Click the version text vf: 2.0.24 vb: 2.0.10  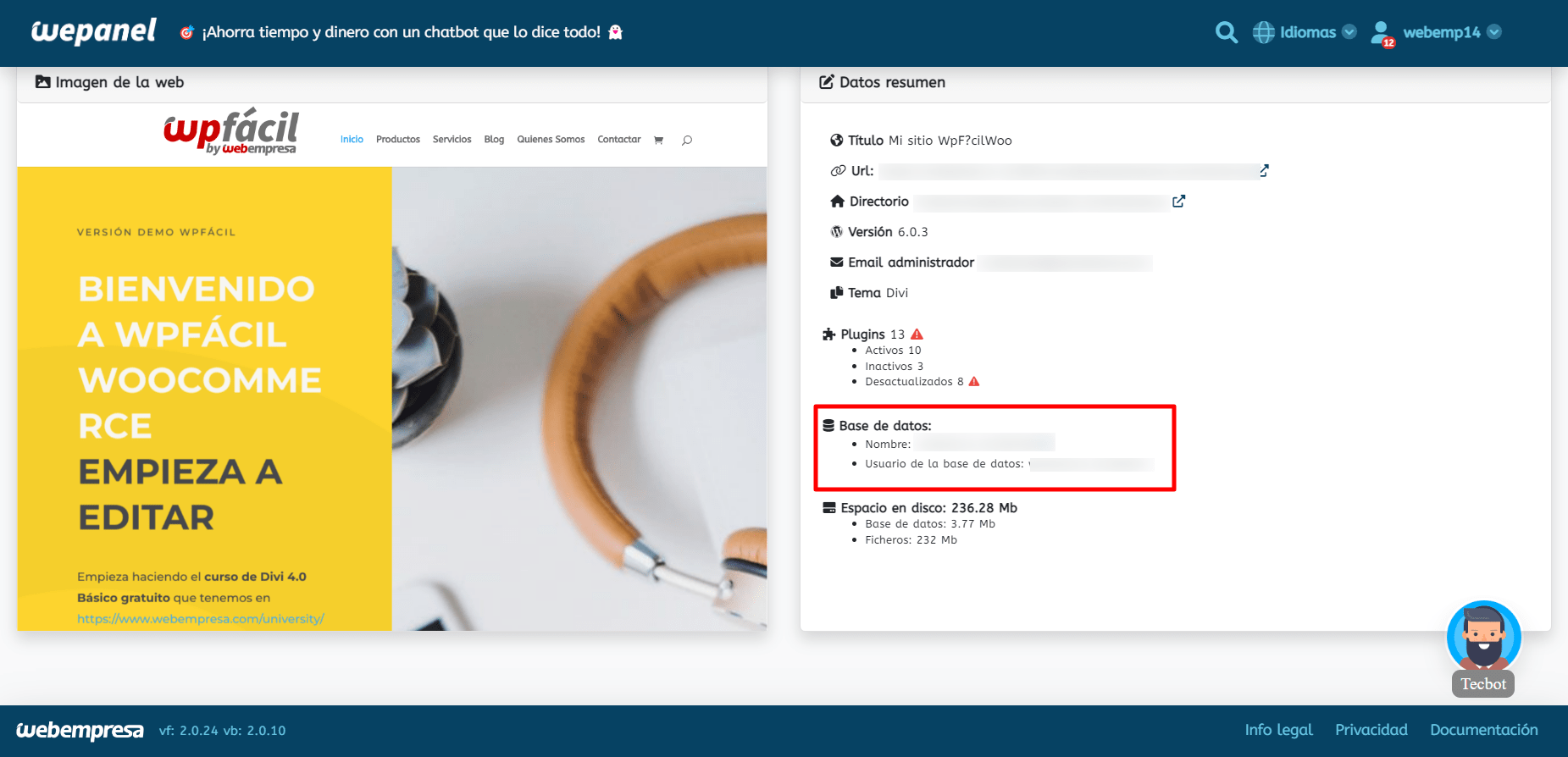223,730
